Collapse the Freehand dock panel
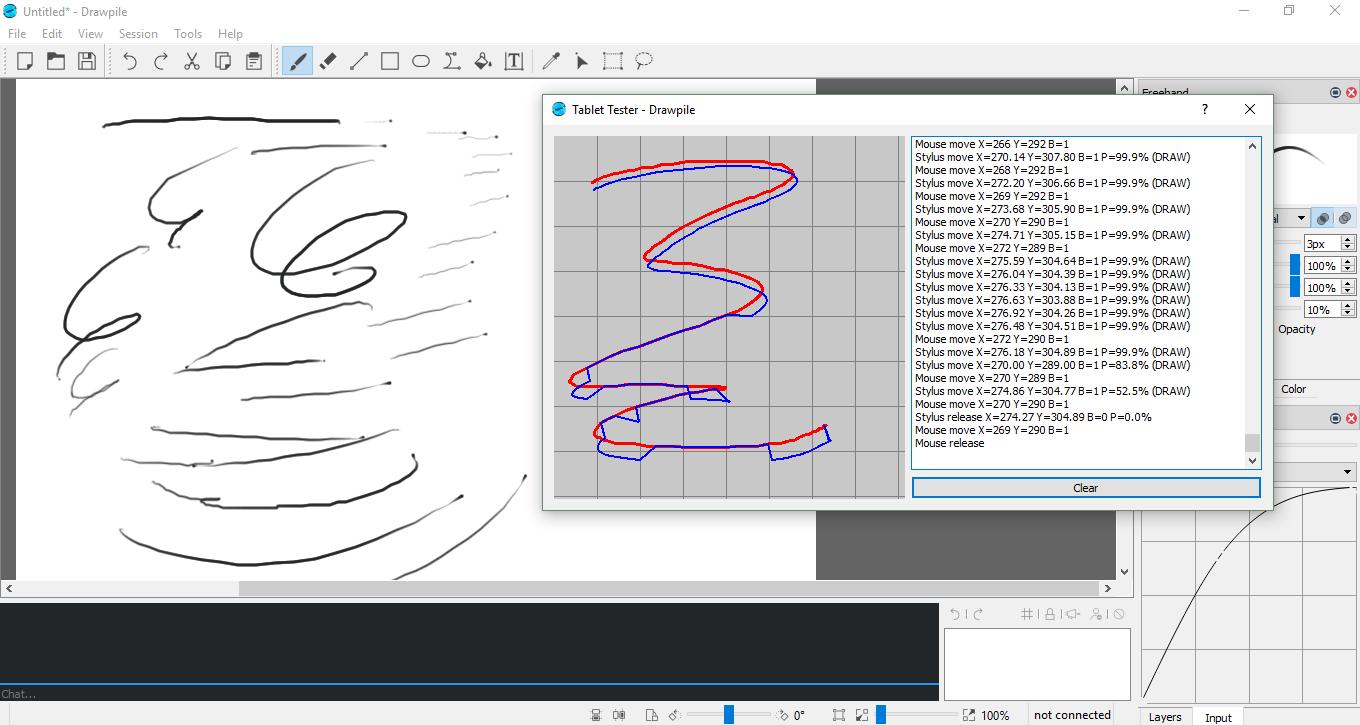This screenshot has width=1360, height=725. tap(1335, 92)
